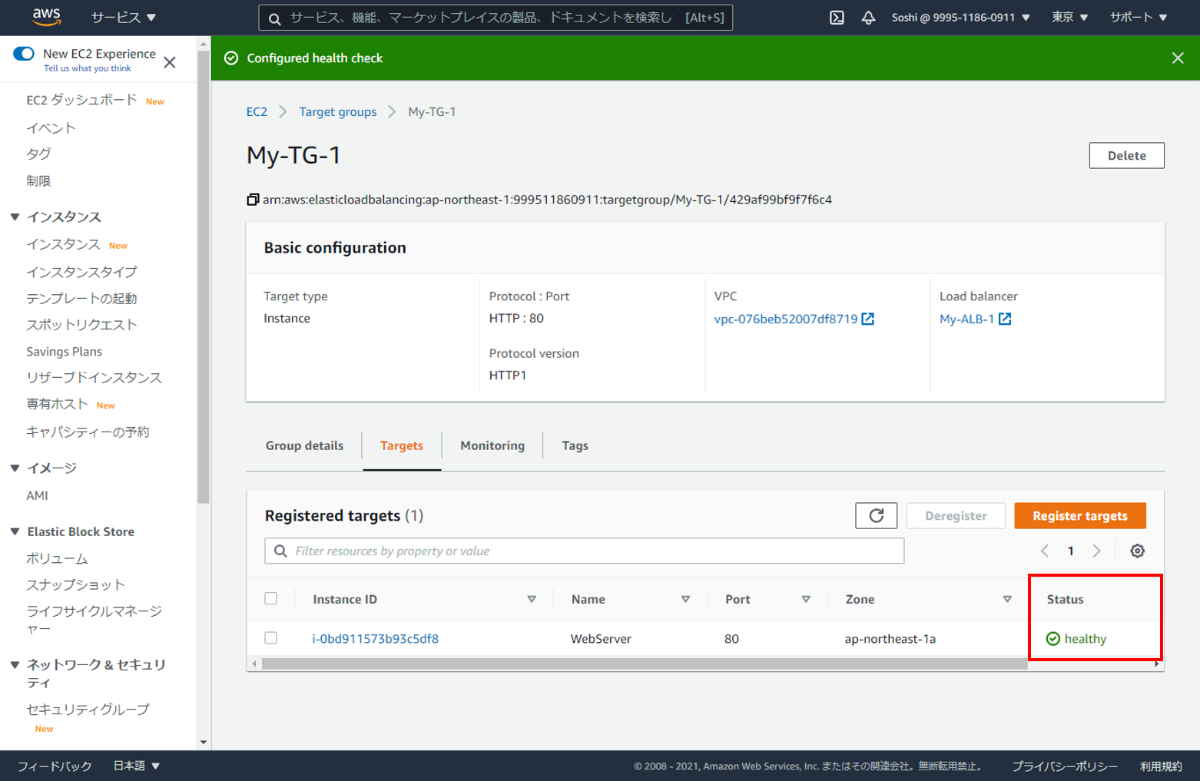Open スポットリクエスト in sidebar
The image size is (1200, 781).
pos(82,325)
